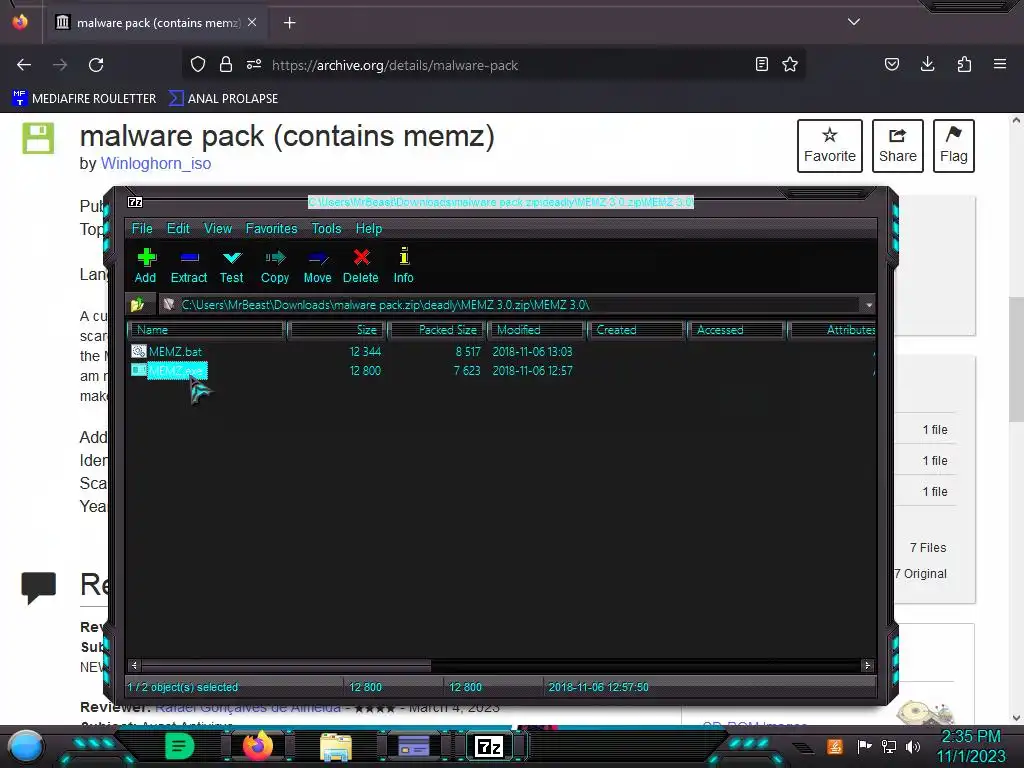The width and height of the screenshot is (1024, 768).
Task: Open the Windows Start orb
Action: coord(26,746)
